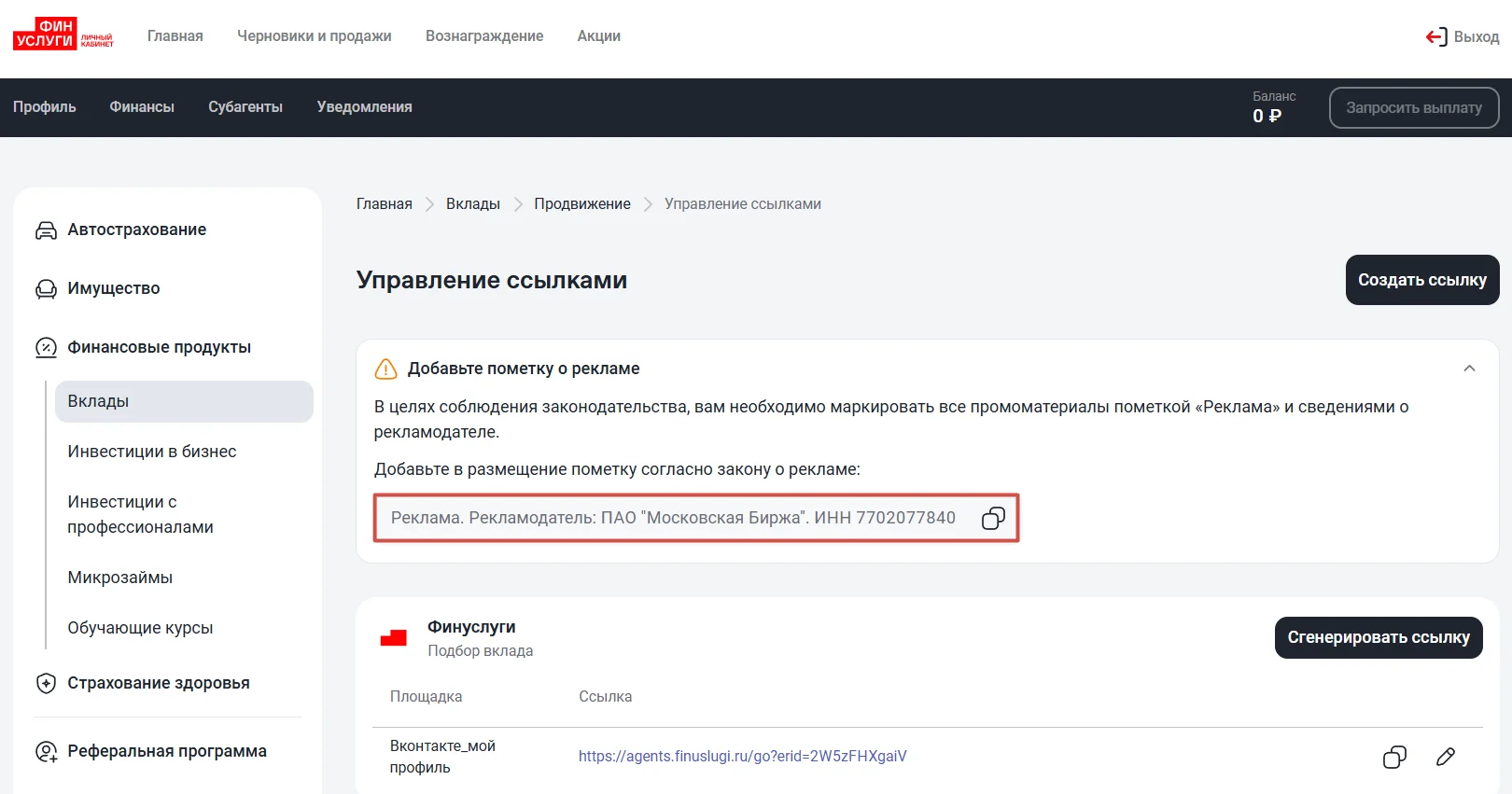The height and width of the screenshot is (794, 1512).
Task: Click the sofa icon next to Имущество
Action: point(46,288)
